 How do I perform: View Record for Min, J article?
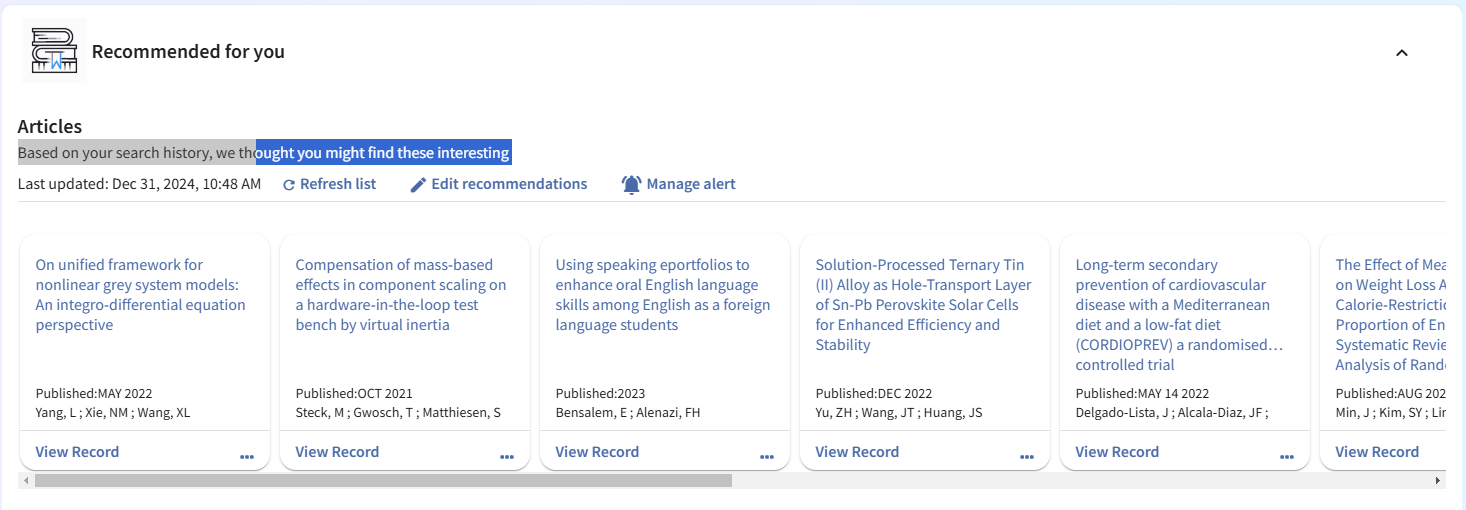[1377, 452]
